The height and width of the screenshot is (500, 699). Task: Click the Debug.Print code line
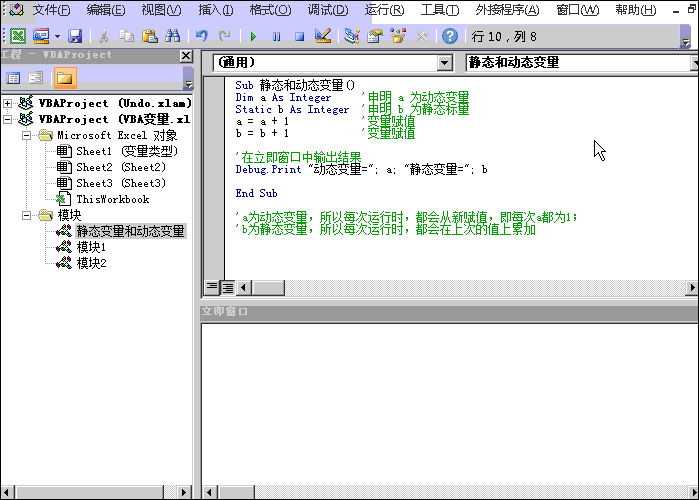pyautogui.click(x=362, y=169)
